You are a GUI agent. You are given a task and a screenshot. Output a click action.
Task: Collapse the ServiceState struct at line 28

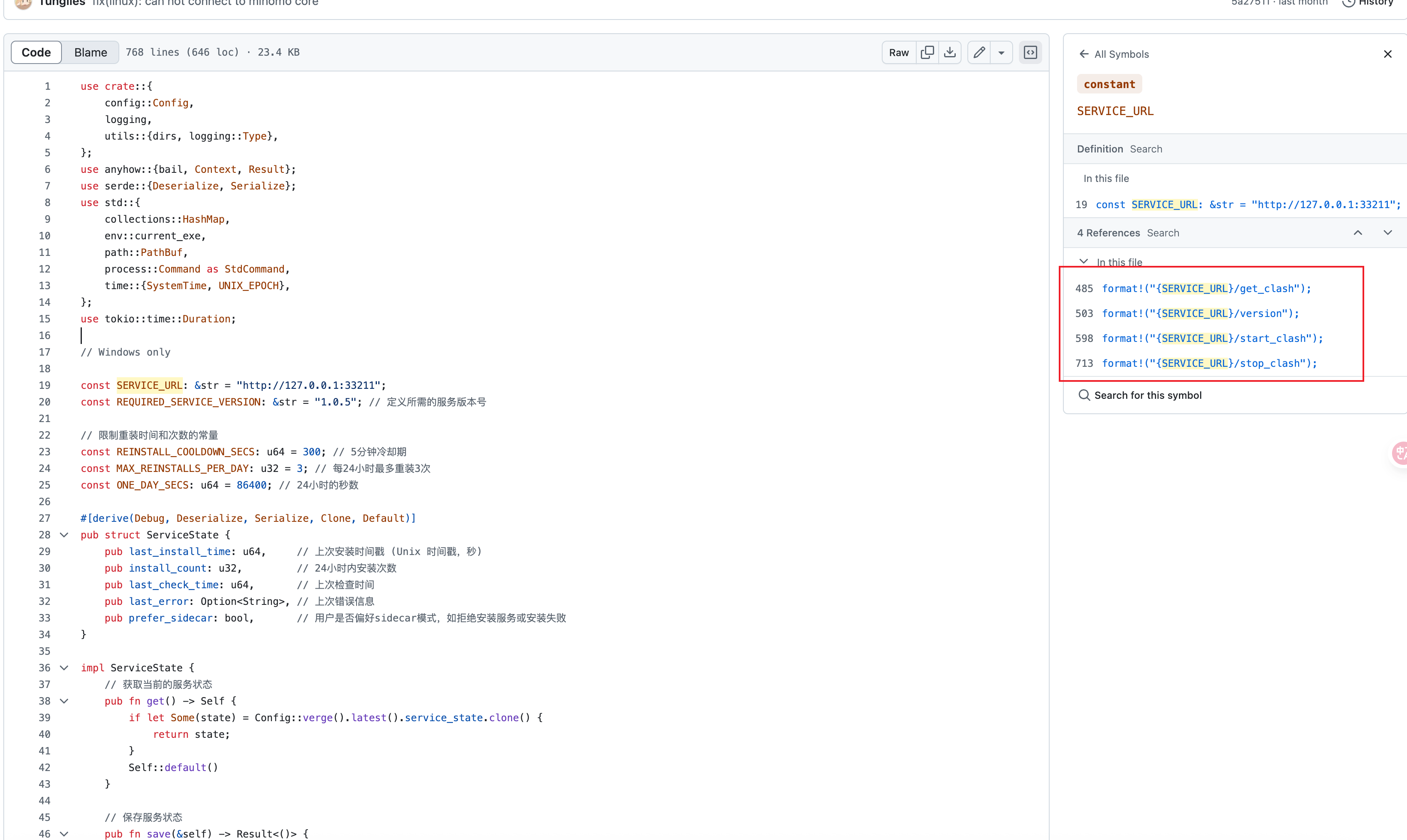tap(64, 535)
